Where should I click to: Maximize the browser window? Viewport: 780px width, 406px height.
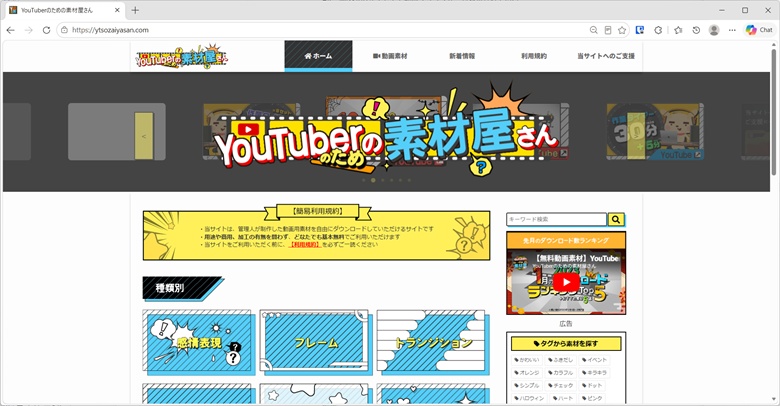tap(745, 10)
